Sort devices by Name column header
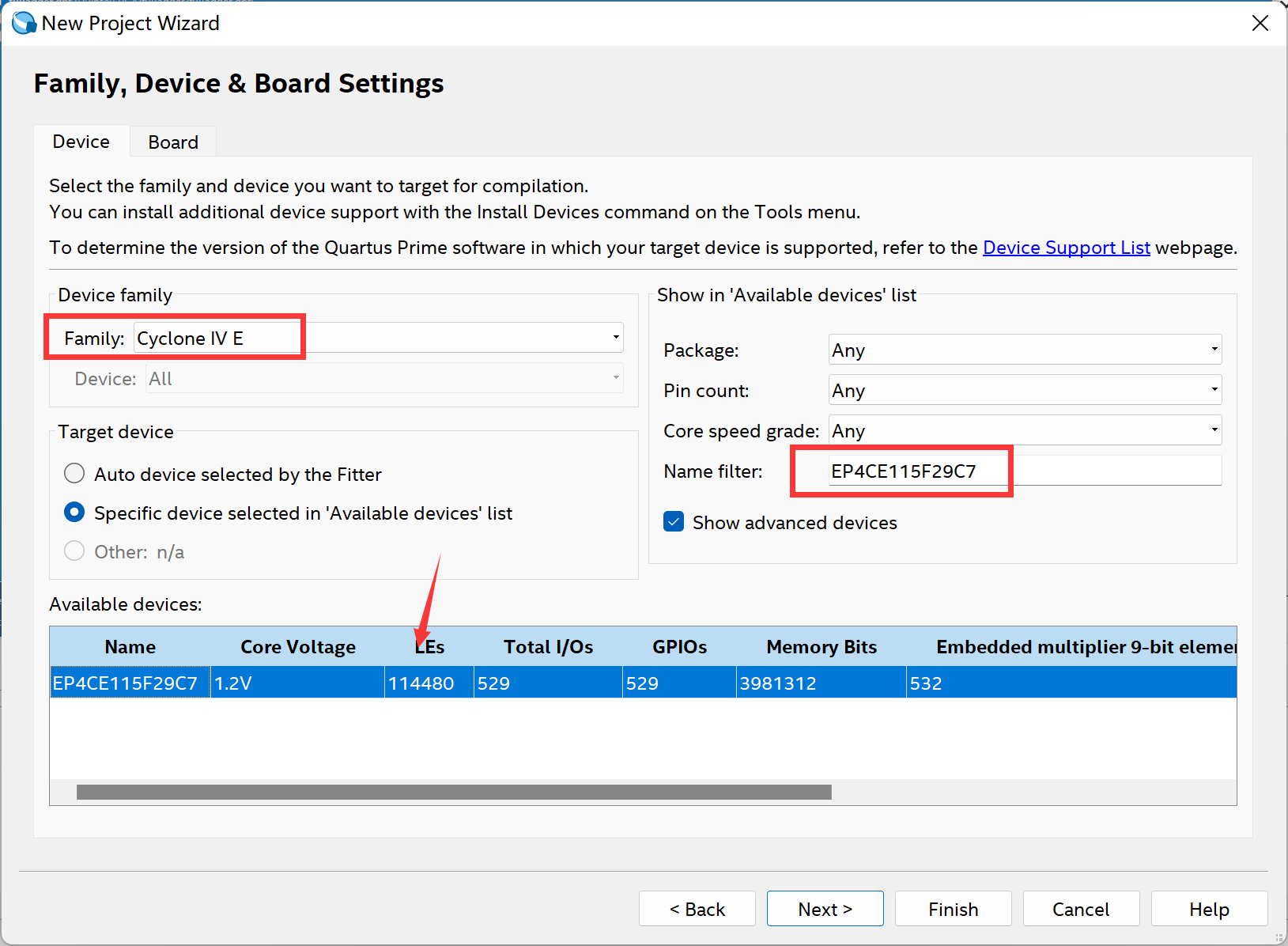 130,646
